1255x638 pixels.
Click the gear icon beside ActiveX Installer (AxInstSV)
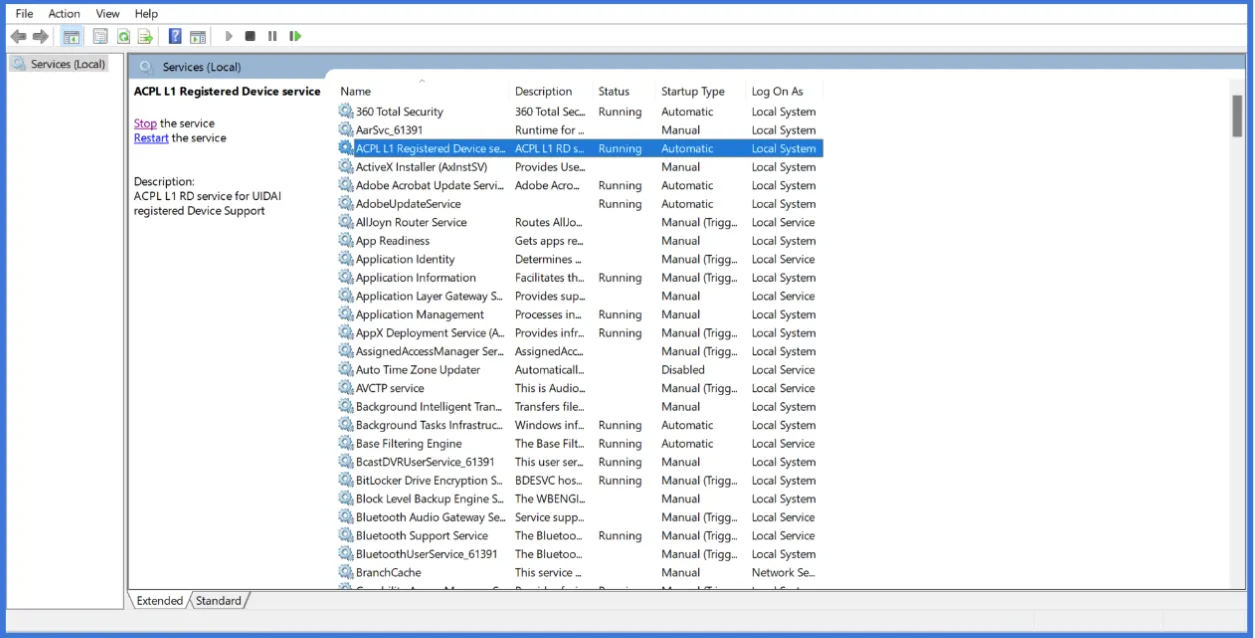pyautogui.click(x=346, y=167)
